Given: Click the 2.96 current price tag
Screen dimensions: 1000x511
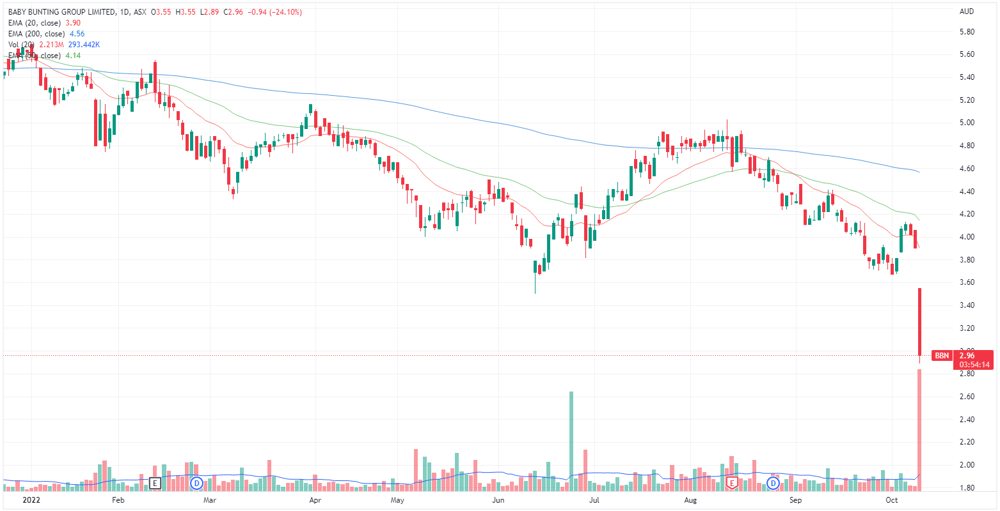Looking at the screenshot, I should click(x=966, y=355).
